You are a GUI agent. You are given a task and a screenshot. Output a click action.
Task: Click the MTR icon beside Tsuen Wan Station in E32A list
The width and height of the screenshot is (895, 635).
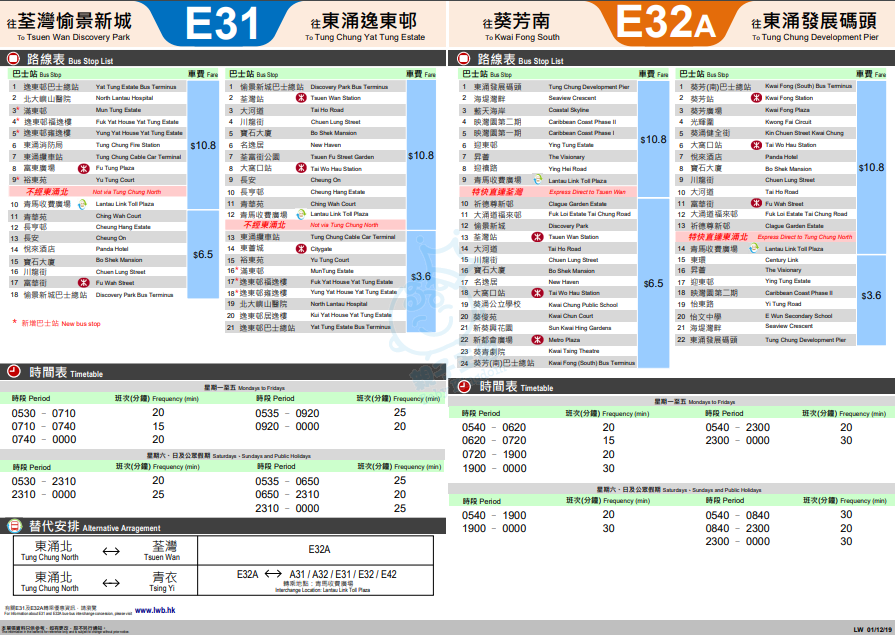click(x=537, y=237)
